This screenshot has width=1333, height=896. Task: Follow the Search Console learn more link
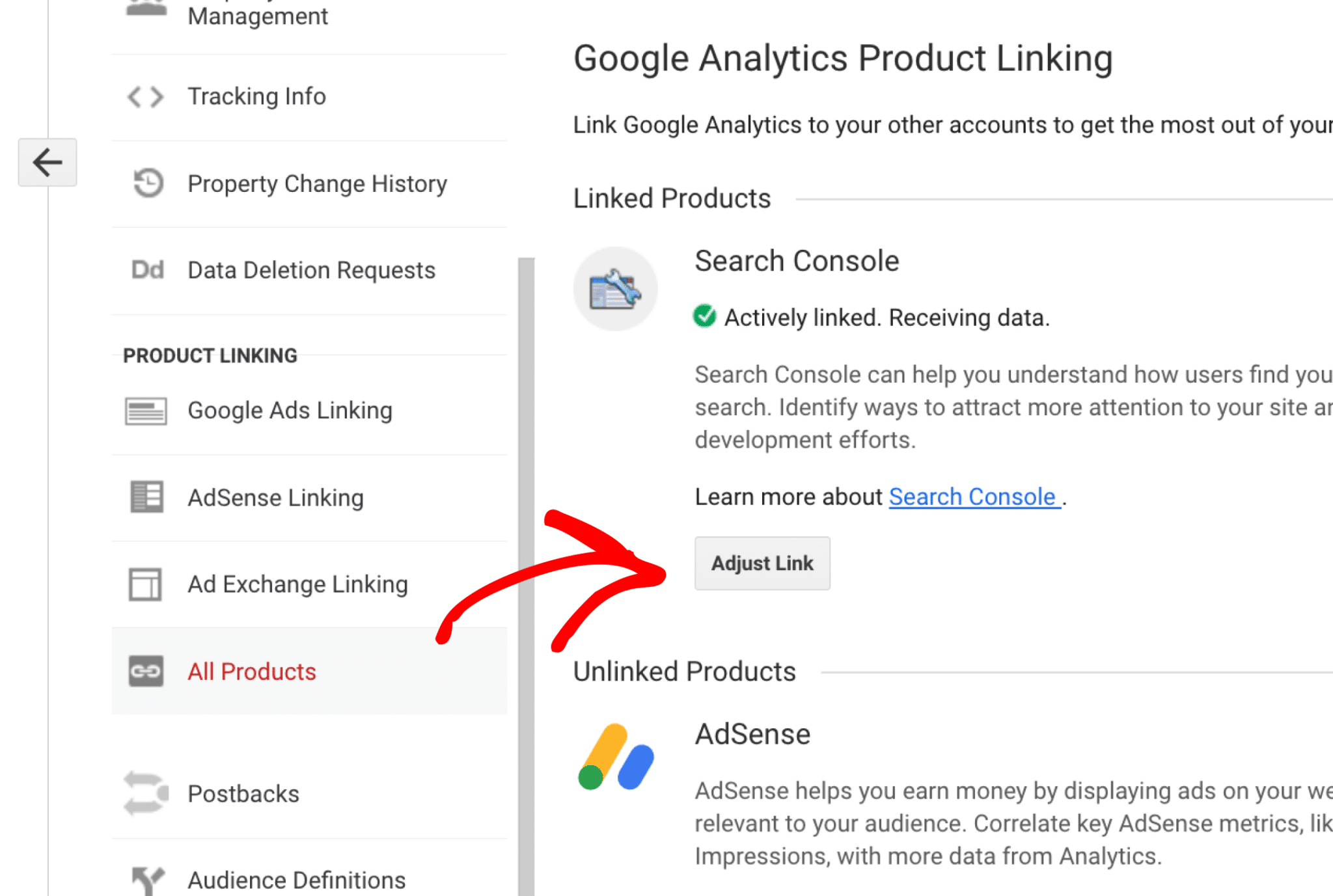coord(974,497)
